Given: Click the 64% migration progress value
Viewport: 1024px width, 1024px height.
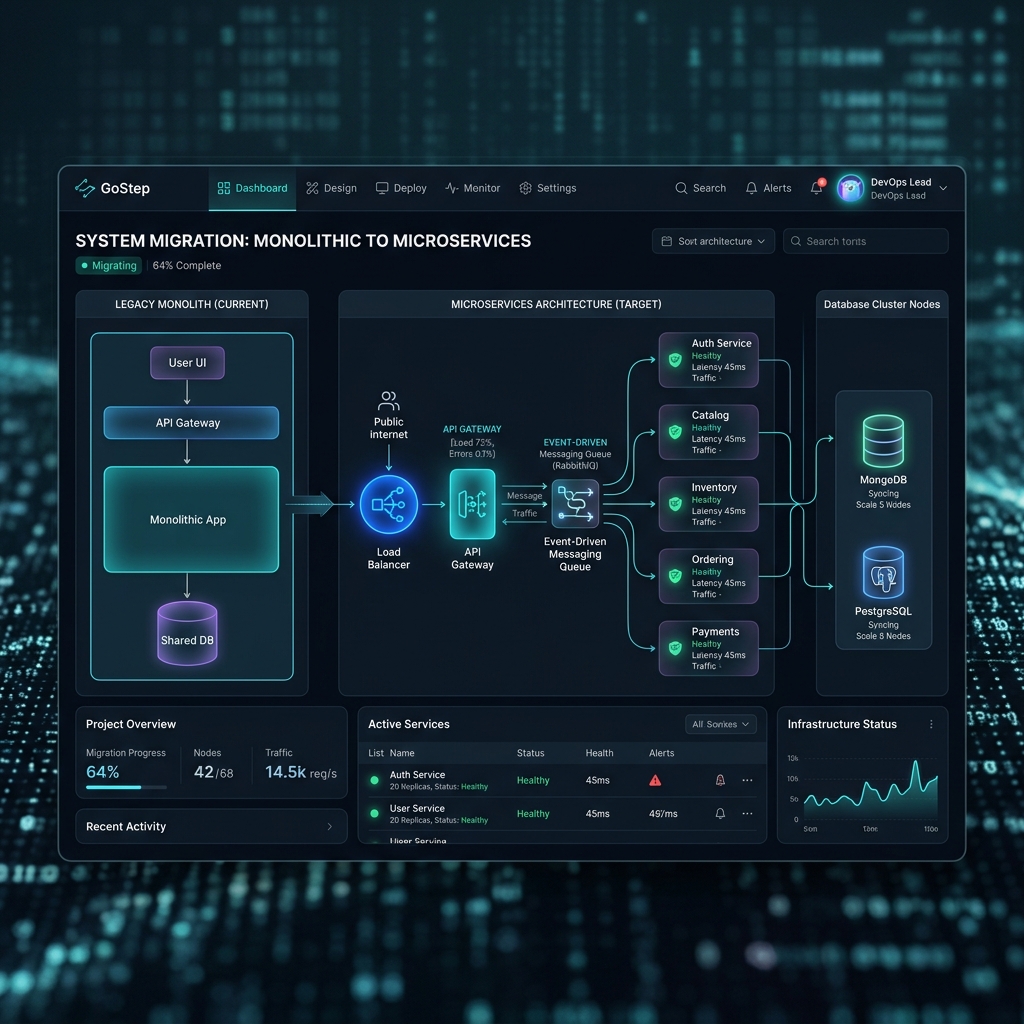Looking at the screenshot, I should (103, 772).
